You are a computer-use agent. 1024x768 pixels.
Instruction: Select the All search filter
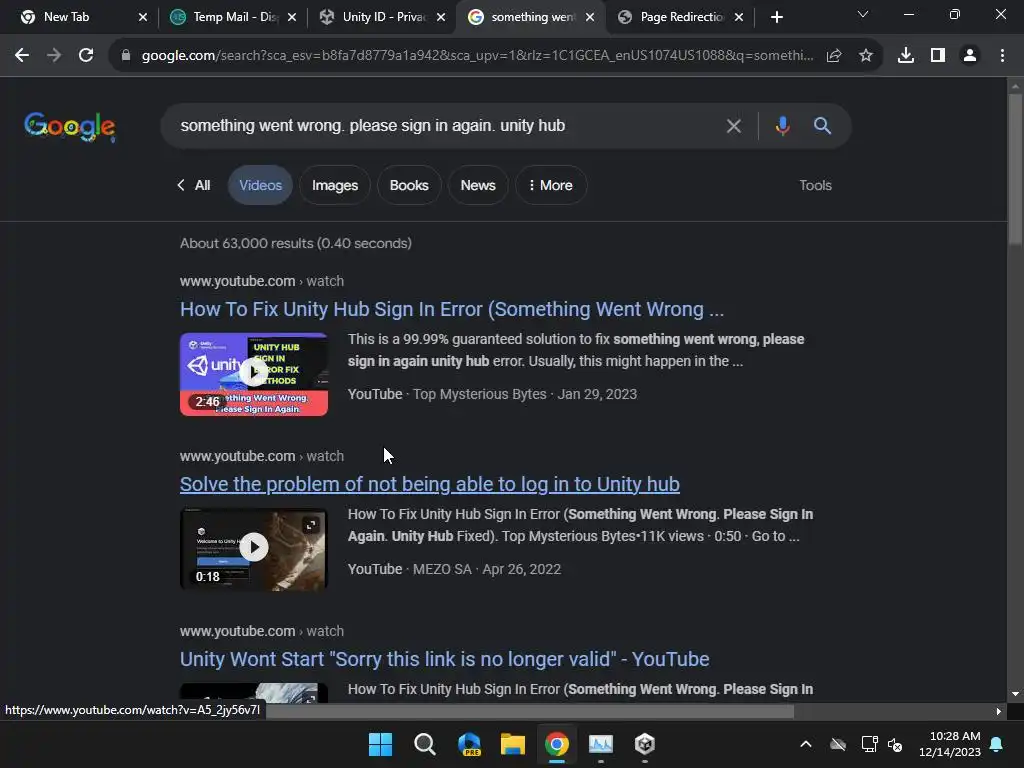(194, 185)
